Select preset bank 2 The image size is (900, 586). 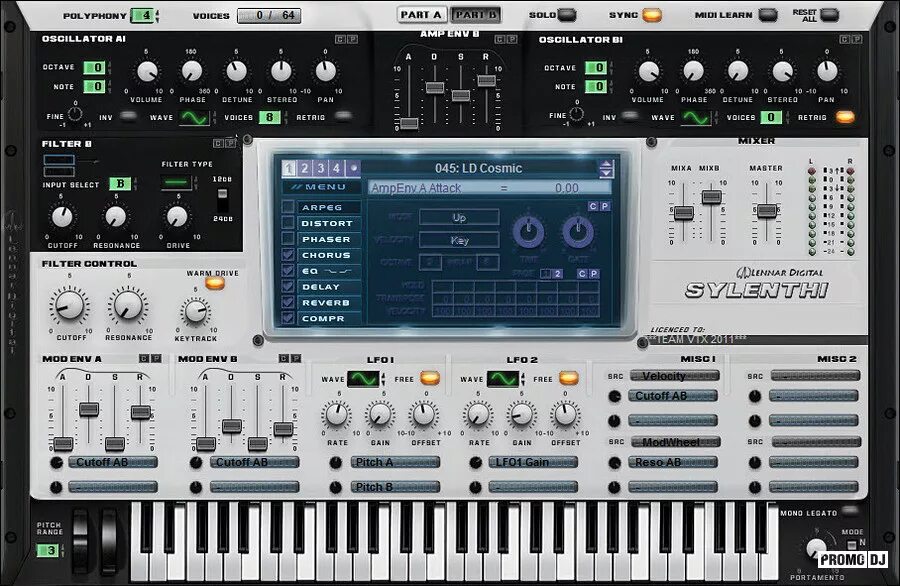pyautogui.click(x=305, y=168)
